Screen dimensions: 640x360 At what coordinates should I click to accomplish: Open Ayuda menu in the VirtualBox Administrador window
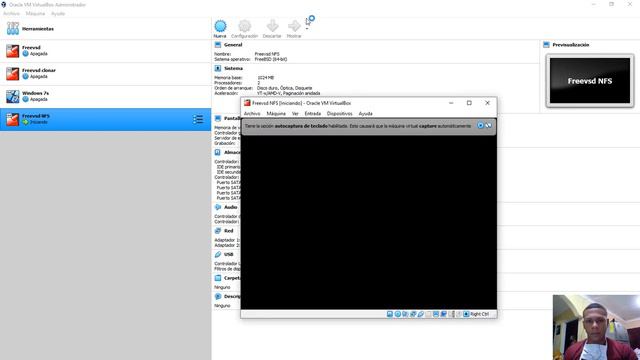pos(58,13)
